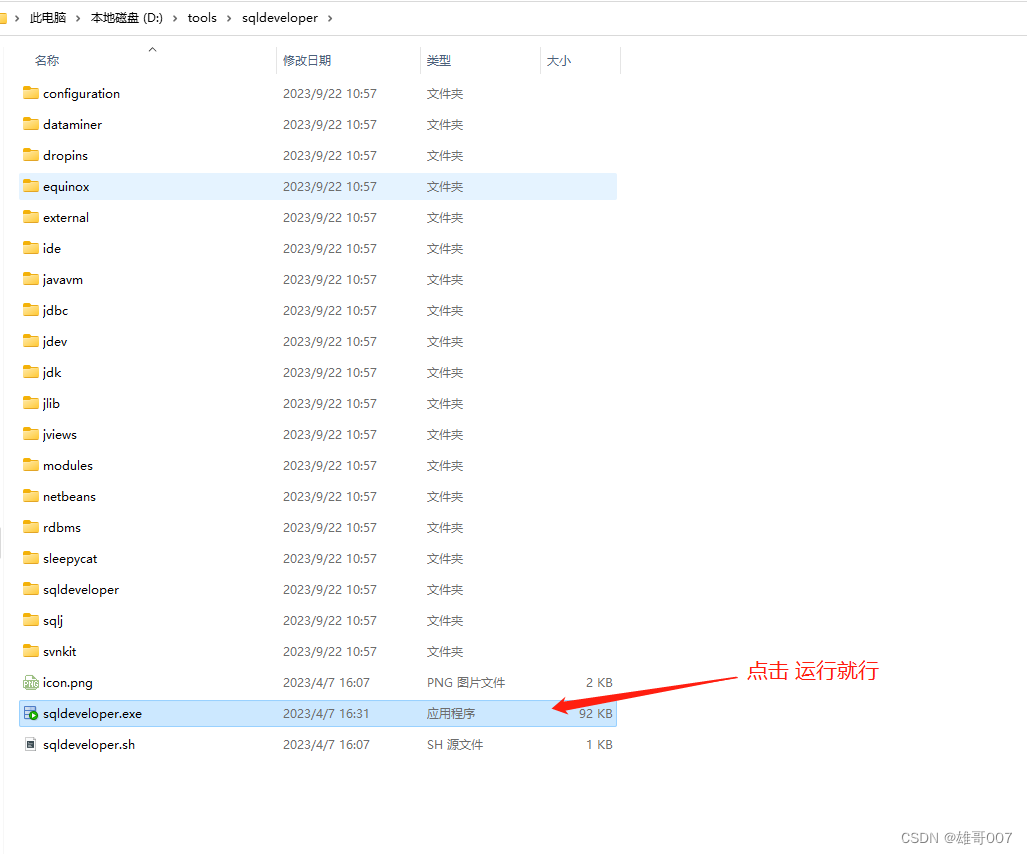This screenshot has width=1027, height=854.
Task: Click the equinox folder icon
Action: tap(31, 186)
